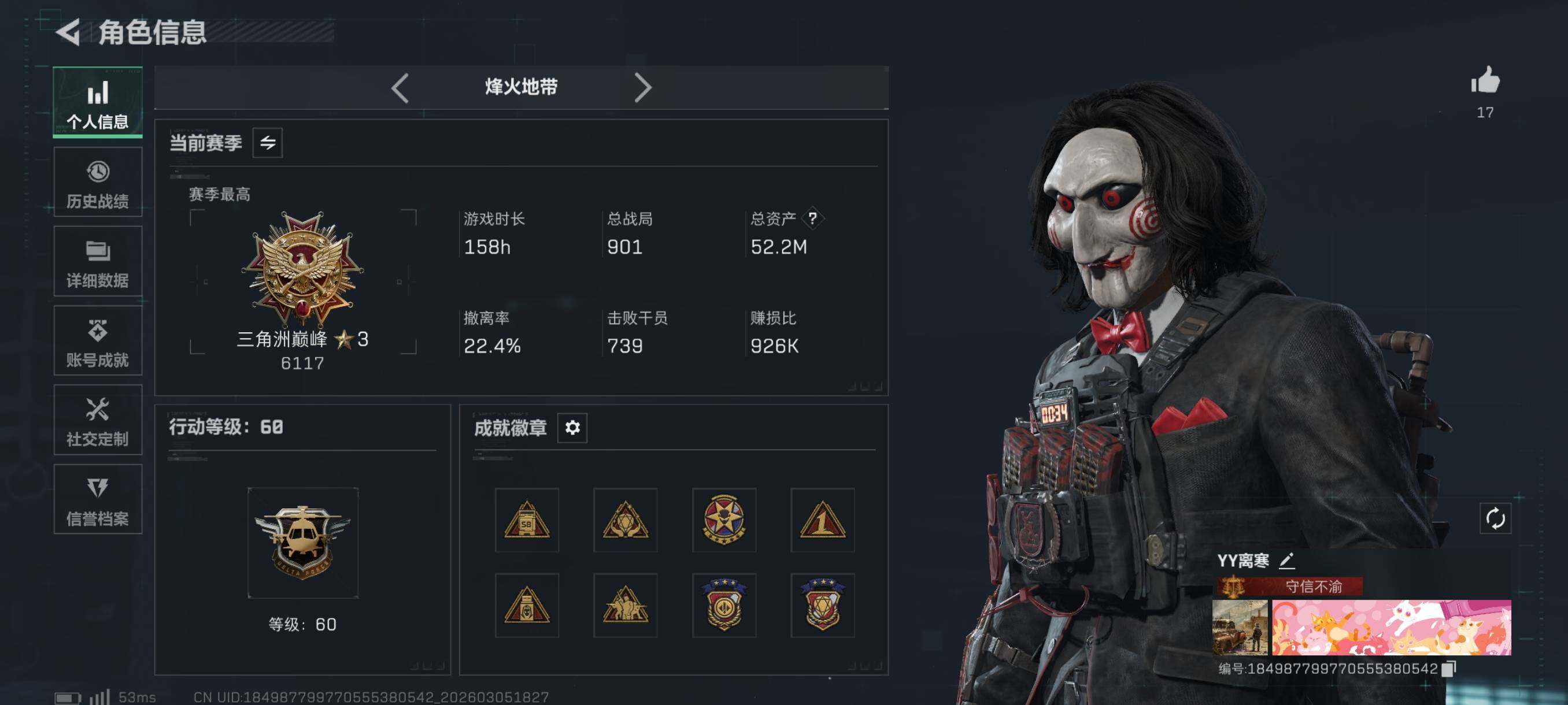Open the 社交定制 tab
The height and width of the screenshot is (705, 1568).
click(97, 420)
